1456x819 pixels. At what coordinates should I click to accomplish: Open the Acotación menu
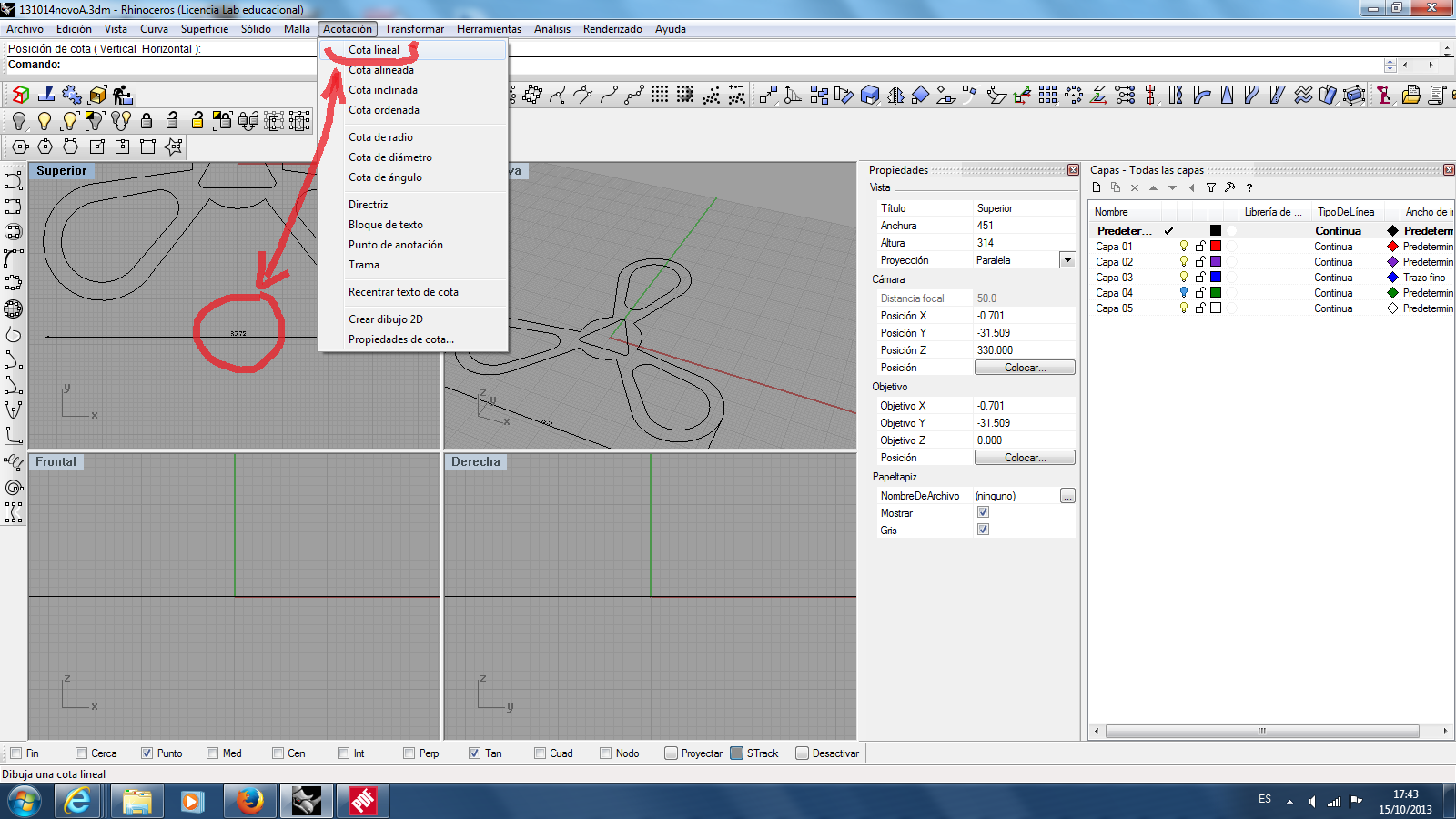point(348,29)
